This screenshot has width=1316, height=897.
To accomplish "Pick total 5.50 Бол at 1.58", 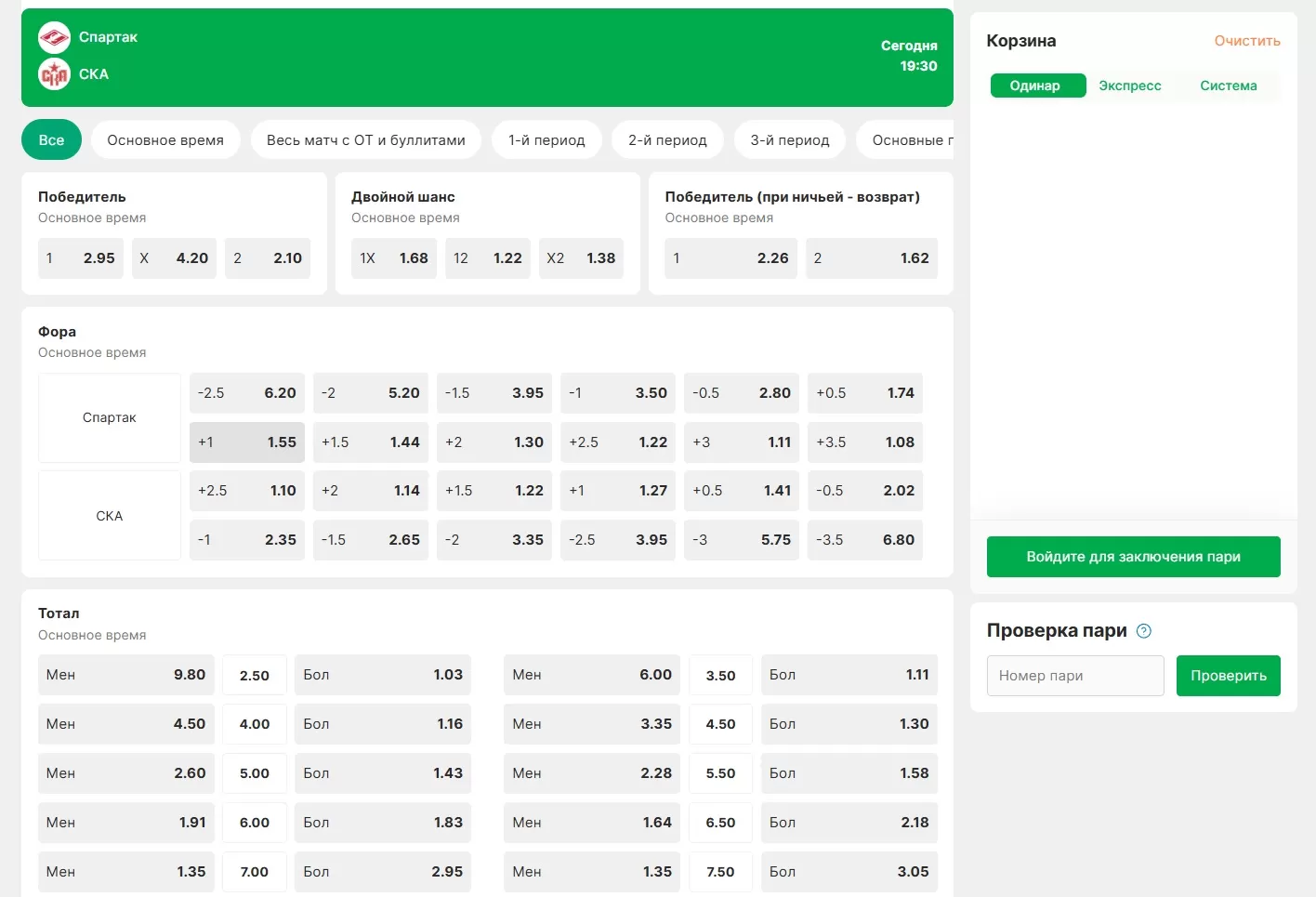I will pyautogui.click(x=849, y=773).
